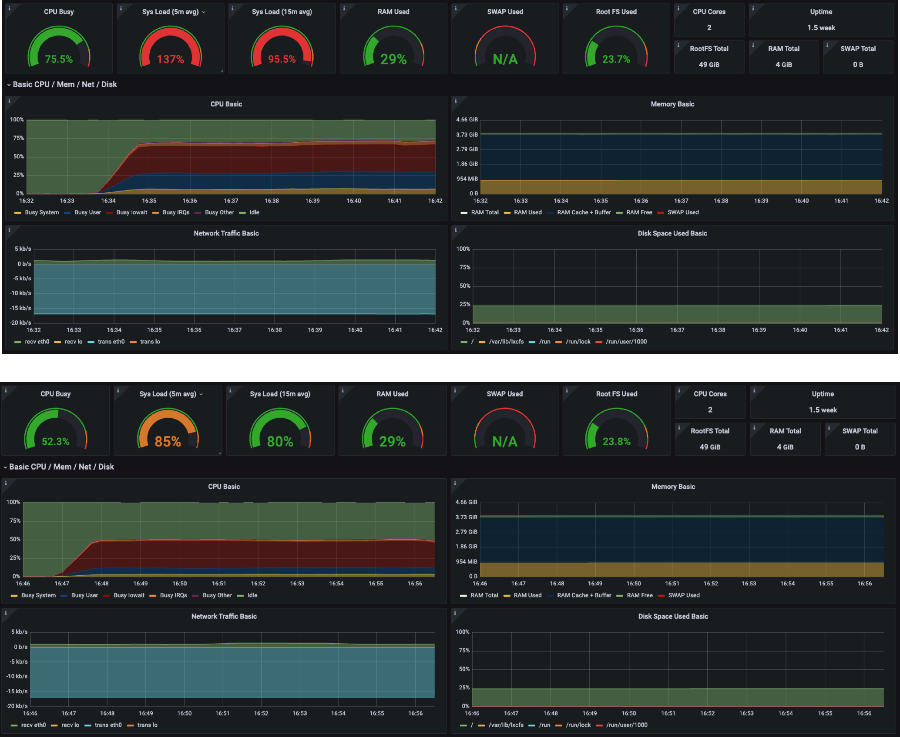Click yellow swatch of RAM Used in 16:32 Memory legend
This screenshot has height=737, width=900.
point(507,213)
